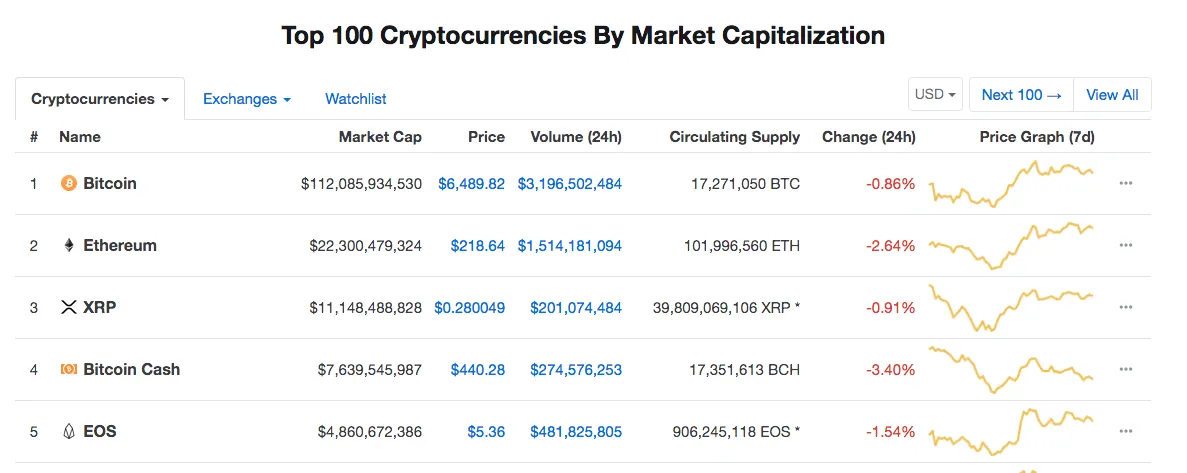Click the Bitcoin Cash logo icon

pos(69,369)
